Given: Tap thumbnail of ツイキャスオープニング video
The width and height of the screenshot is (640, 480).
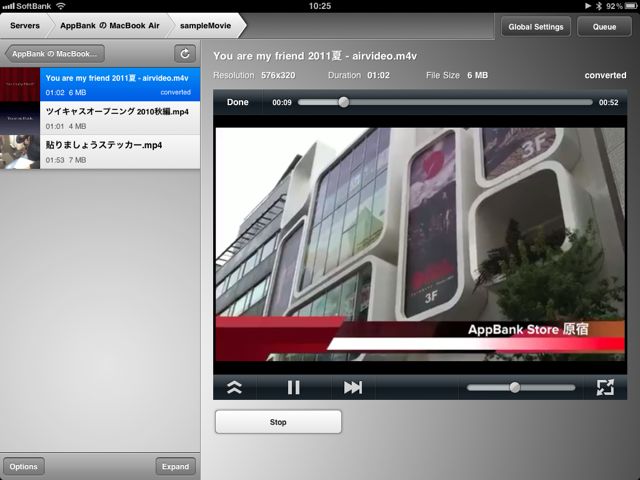Looking at the screenshot, I should point(20,118).
